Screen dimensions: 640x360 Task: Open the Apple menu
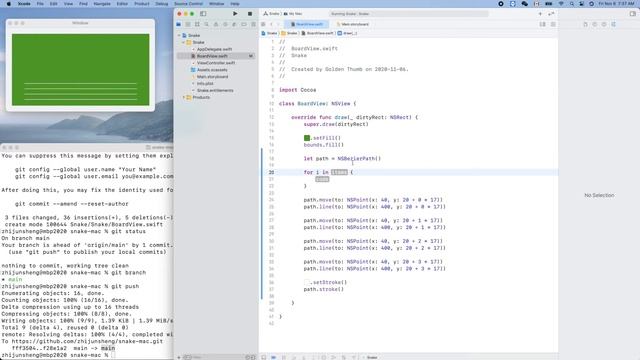coord(9,4)
